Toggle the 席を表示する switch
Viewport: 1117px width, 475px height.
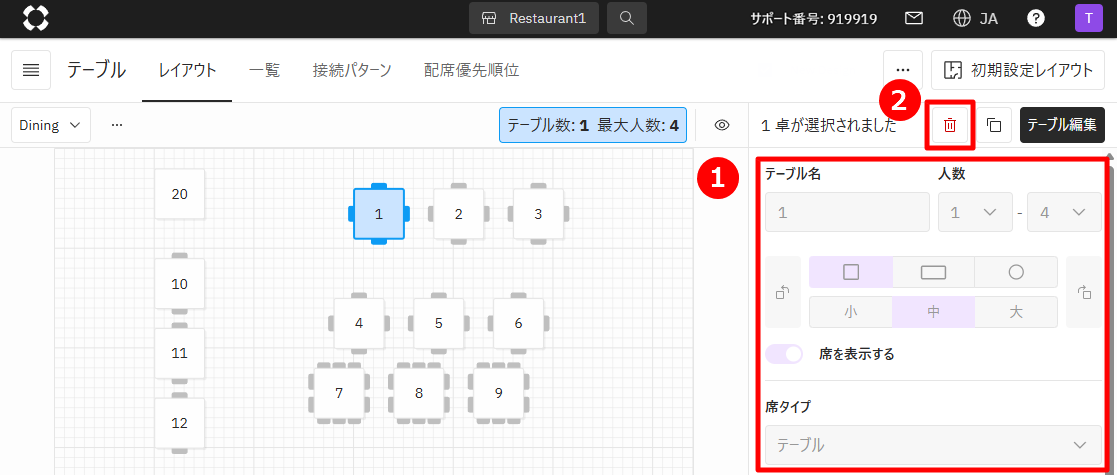coord(785,354)
